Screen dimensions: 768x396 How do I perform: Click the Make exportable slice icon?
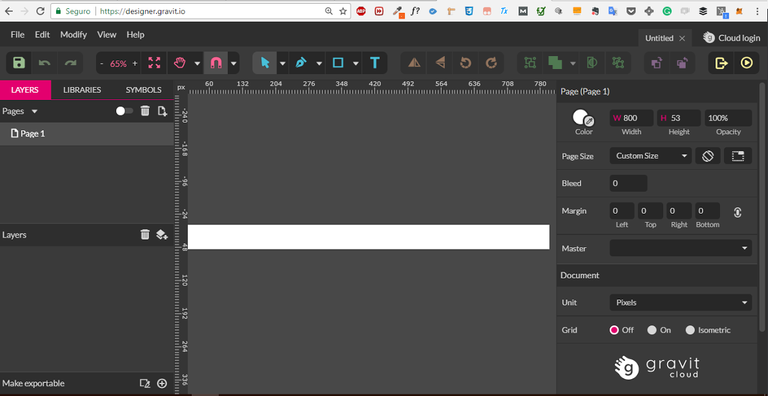point(144,383)
